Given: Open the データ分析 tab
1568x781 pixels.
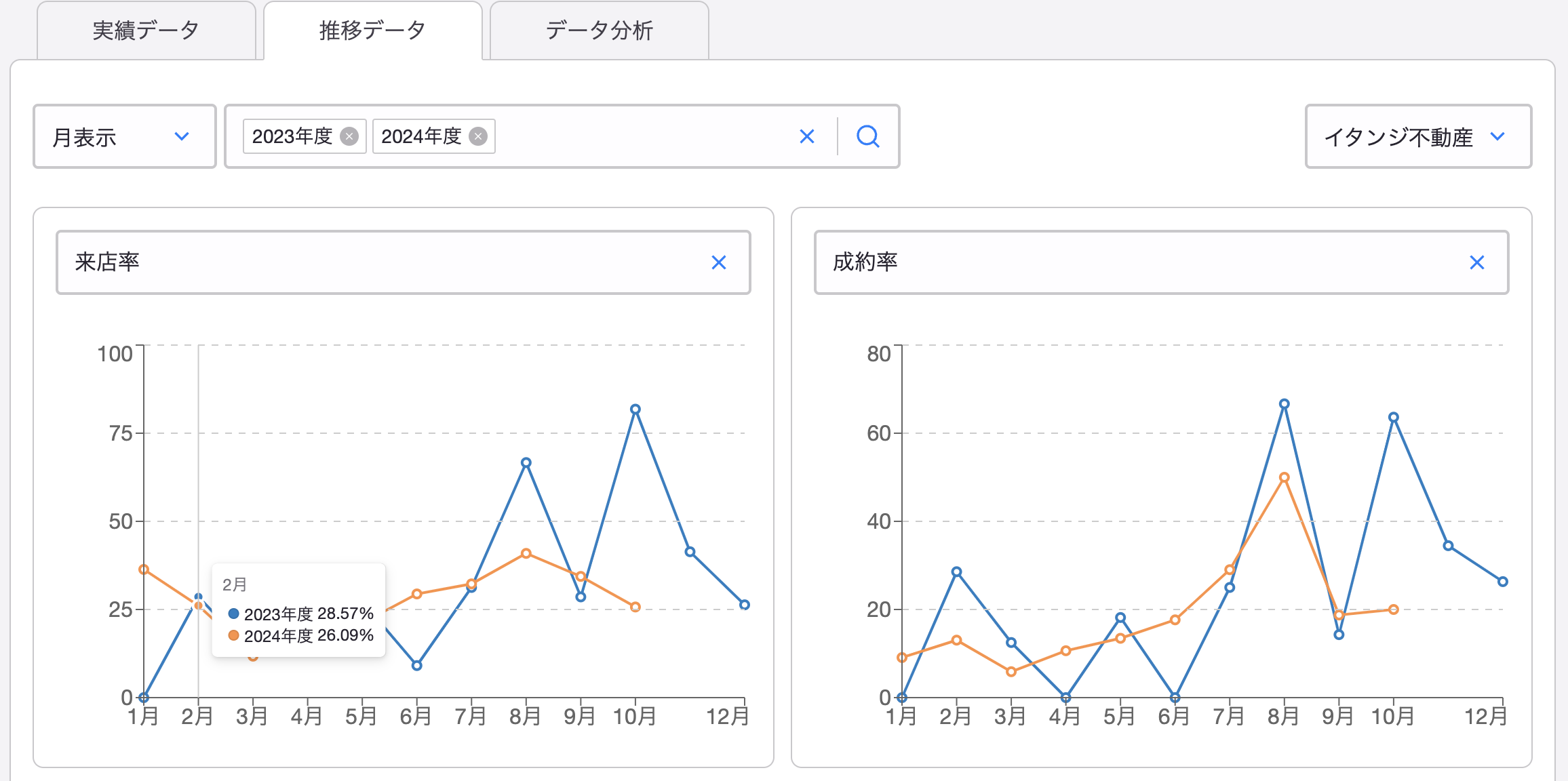Looking at the screenshot, I should point(599,31).
